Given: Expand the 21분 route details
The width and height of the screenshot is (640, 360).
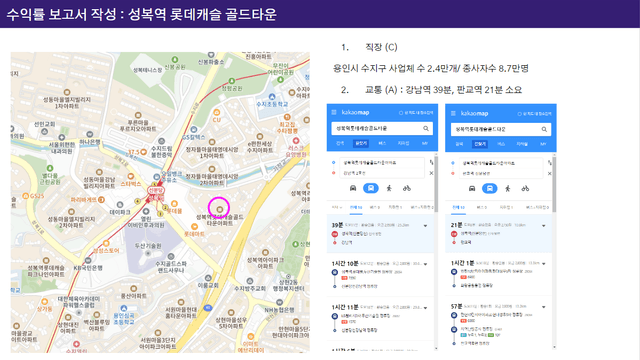Looking at the screenshot, I should (544, 226).
